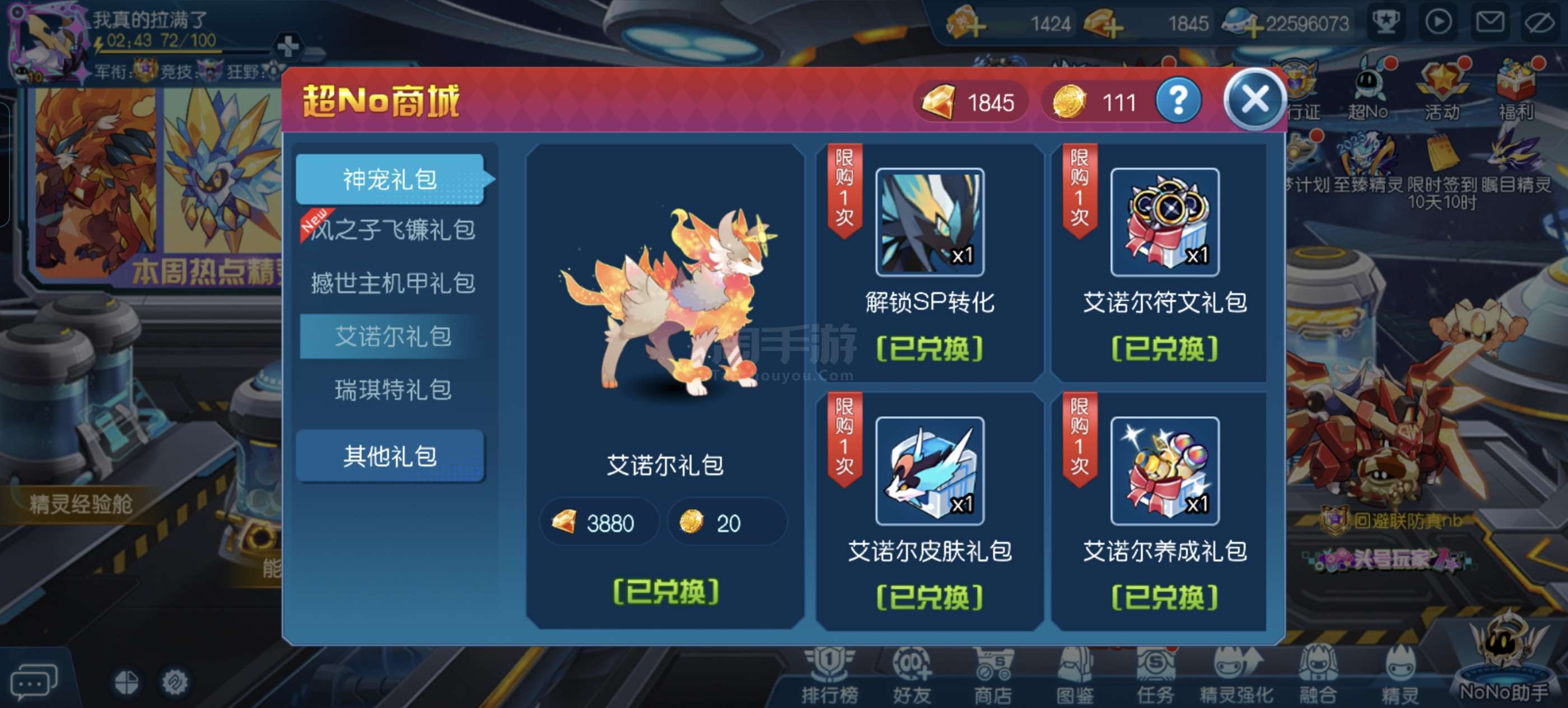Tap the 艾诺尔礼包 redeemed status button
Screen dimensions: 1568x708
coord(665,591)
